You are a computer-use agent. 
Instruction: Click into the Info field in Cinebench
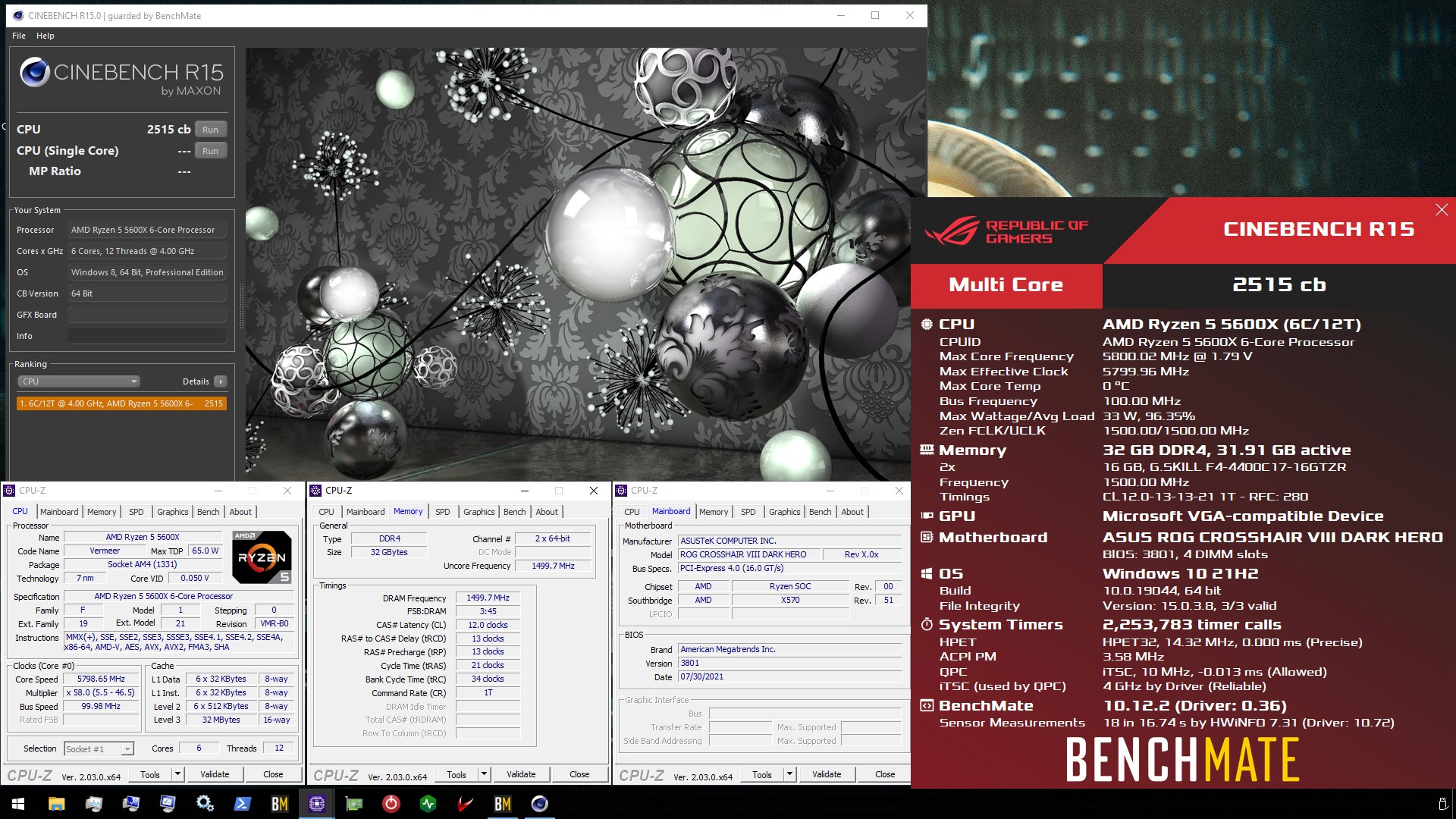(147, 336)
